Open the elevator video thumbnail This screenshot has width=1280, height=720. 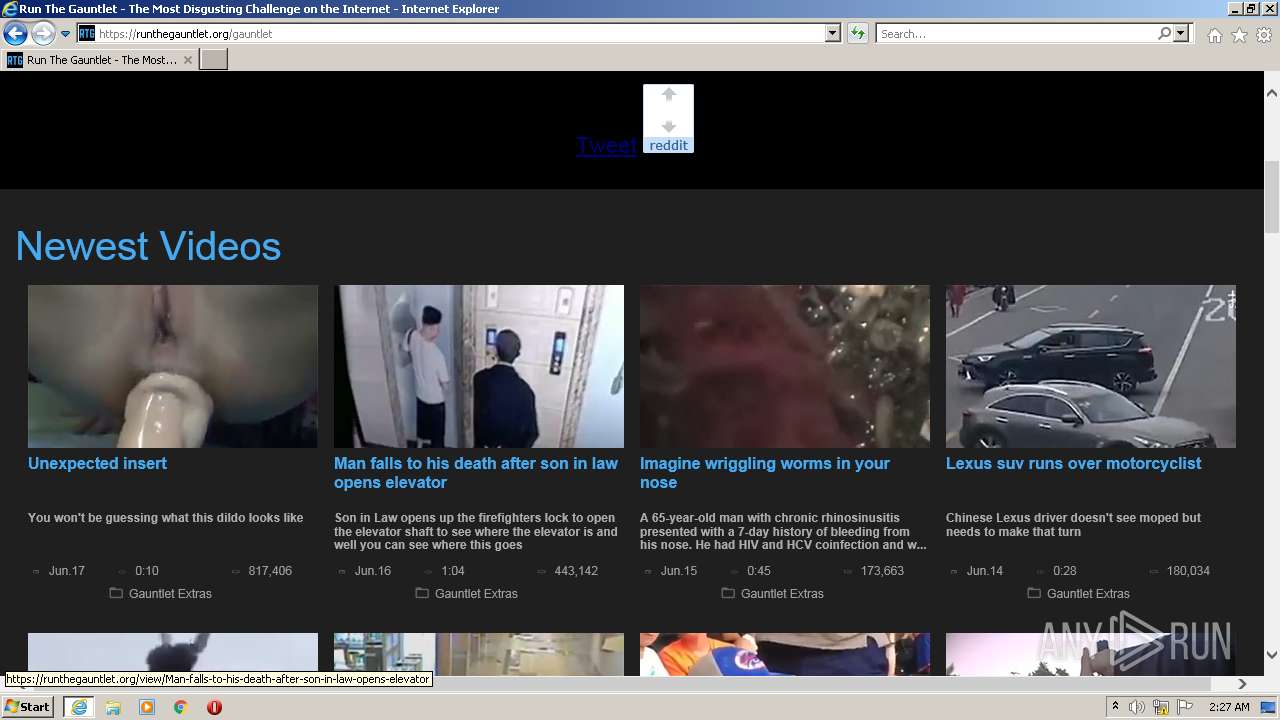coord(479,366)
